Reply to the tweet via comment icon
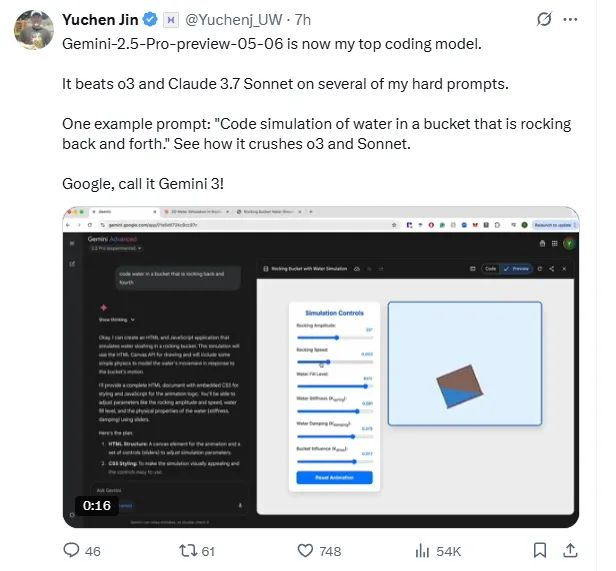This screenshot has width=616, height=571. 72,550
